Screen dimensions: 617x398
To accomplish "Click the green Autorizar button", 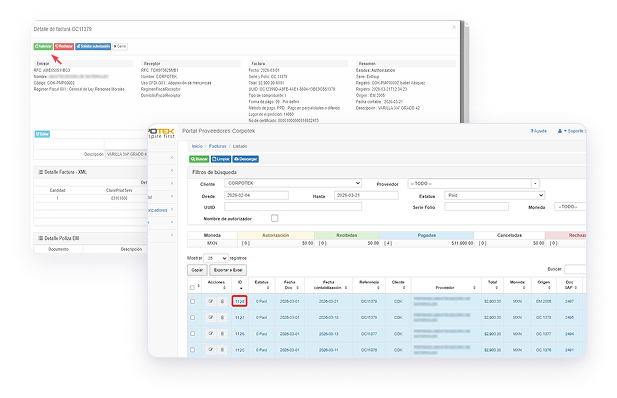I will [43, 46].
